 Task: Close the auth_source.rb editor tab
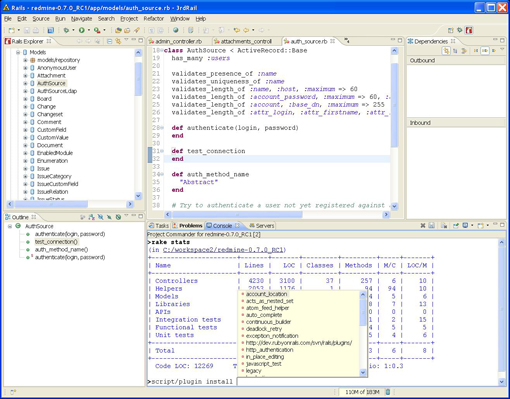click(x=332, y=41)
